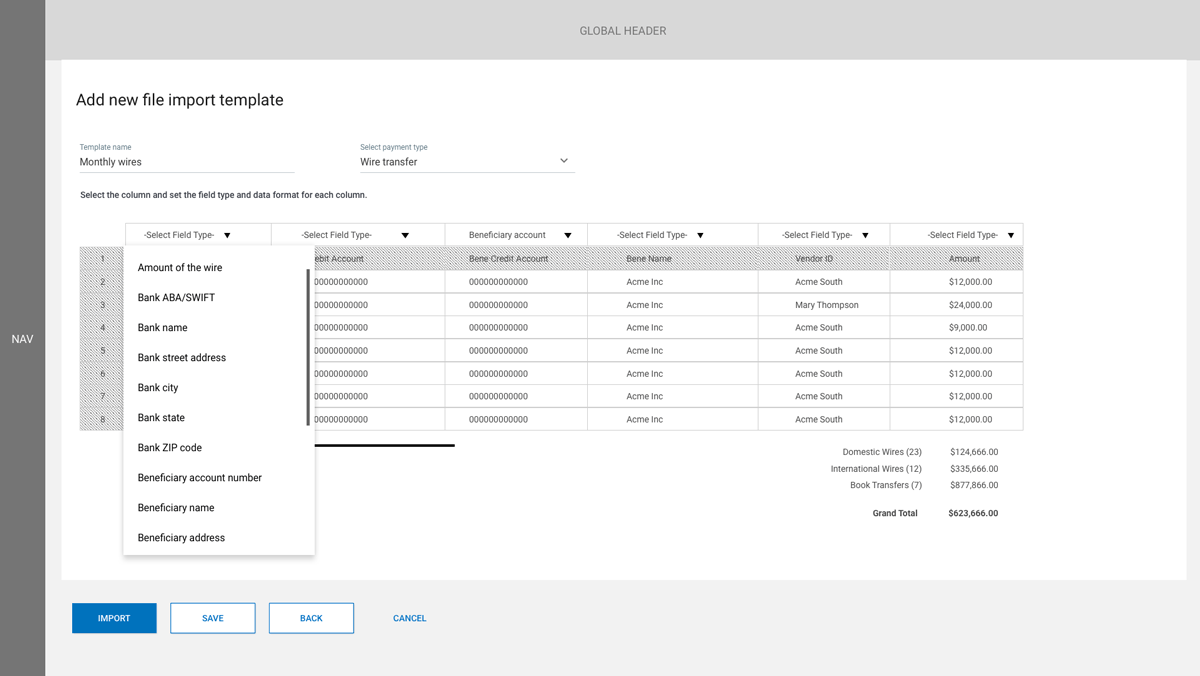Image resolution: width=1200 pixels, height=676 pixels.
Task: Click the GLOBAL HEADER bar
Action: (622, 30)
